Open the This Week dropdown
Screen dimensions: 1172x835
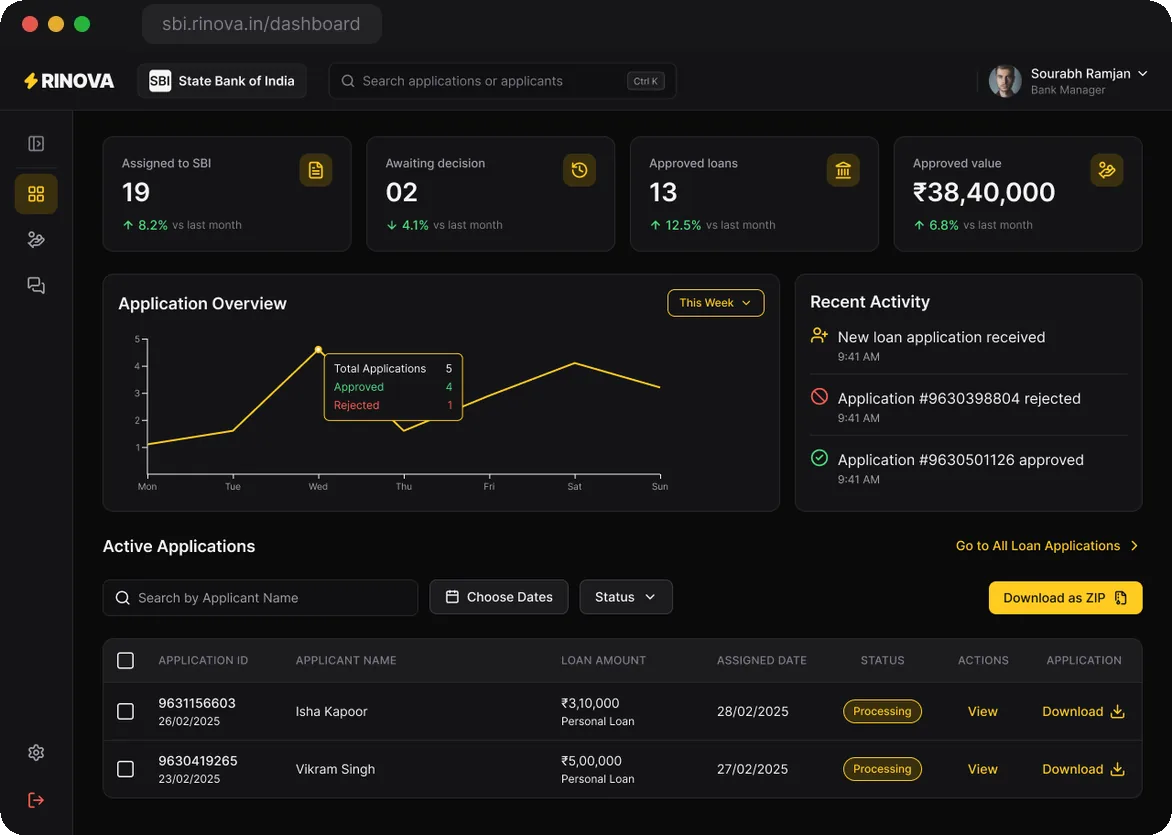(x=715, y=303)
